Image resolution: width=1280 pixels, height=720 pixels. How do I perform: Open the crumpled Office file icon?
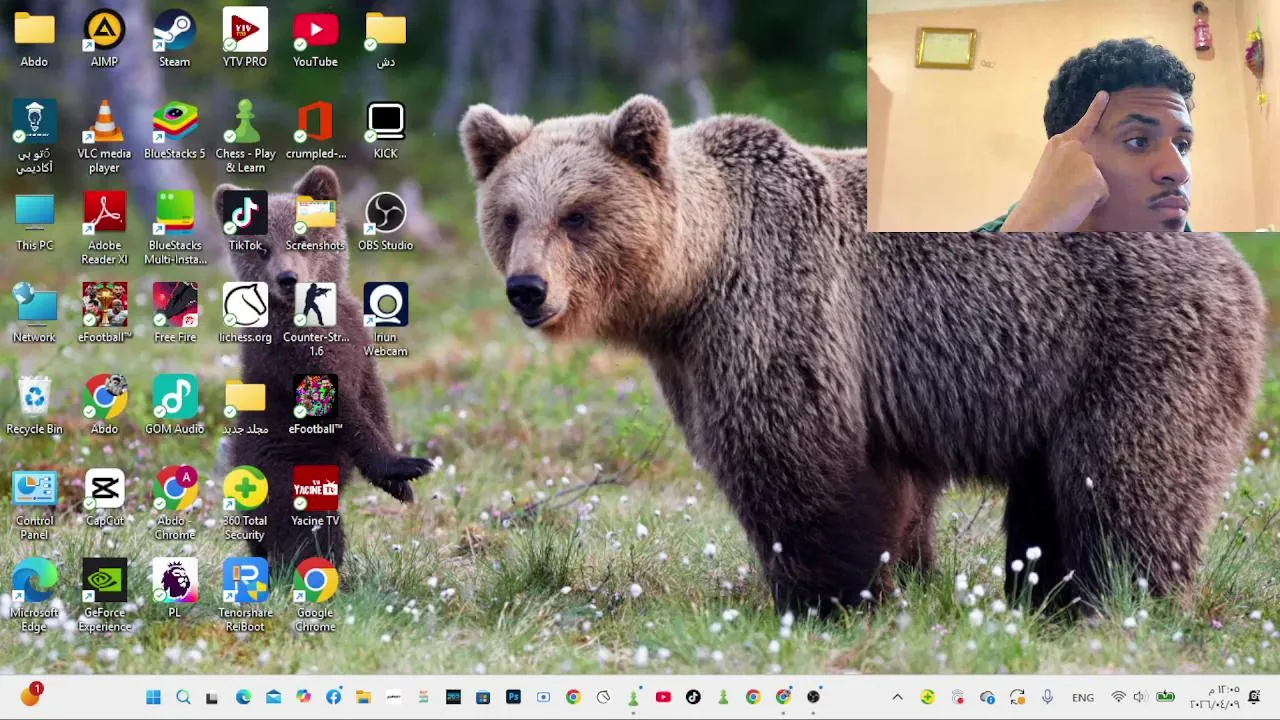click(x=315, y=130)
